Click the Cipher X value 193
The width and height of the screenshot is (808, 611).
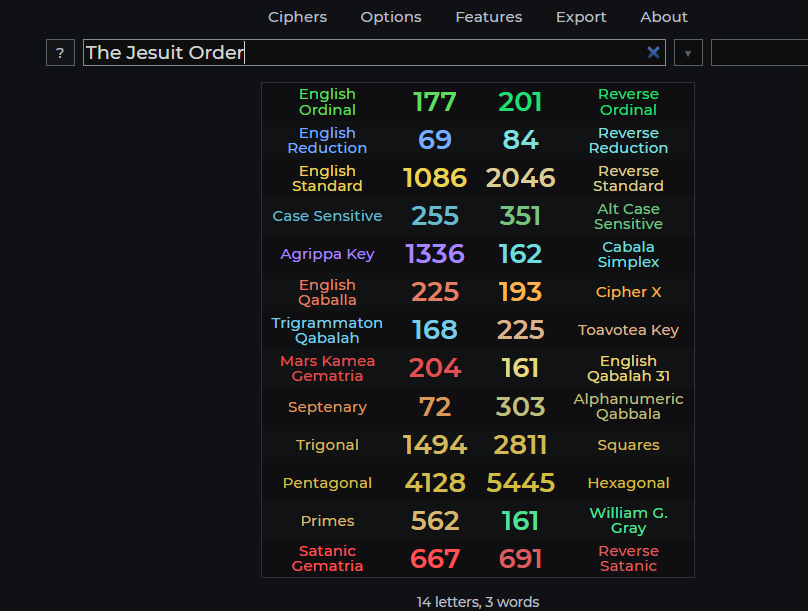[520, 292]
